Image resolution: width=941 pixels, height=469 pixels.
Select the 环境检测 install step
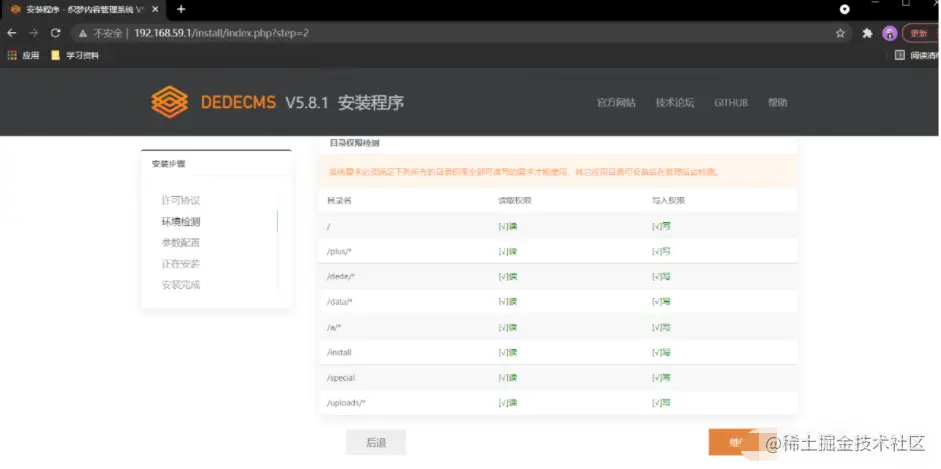pyautogui.click(x=181, y=221)
